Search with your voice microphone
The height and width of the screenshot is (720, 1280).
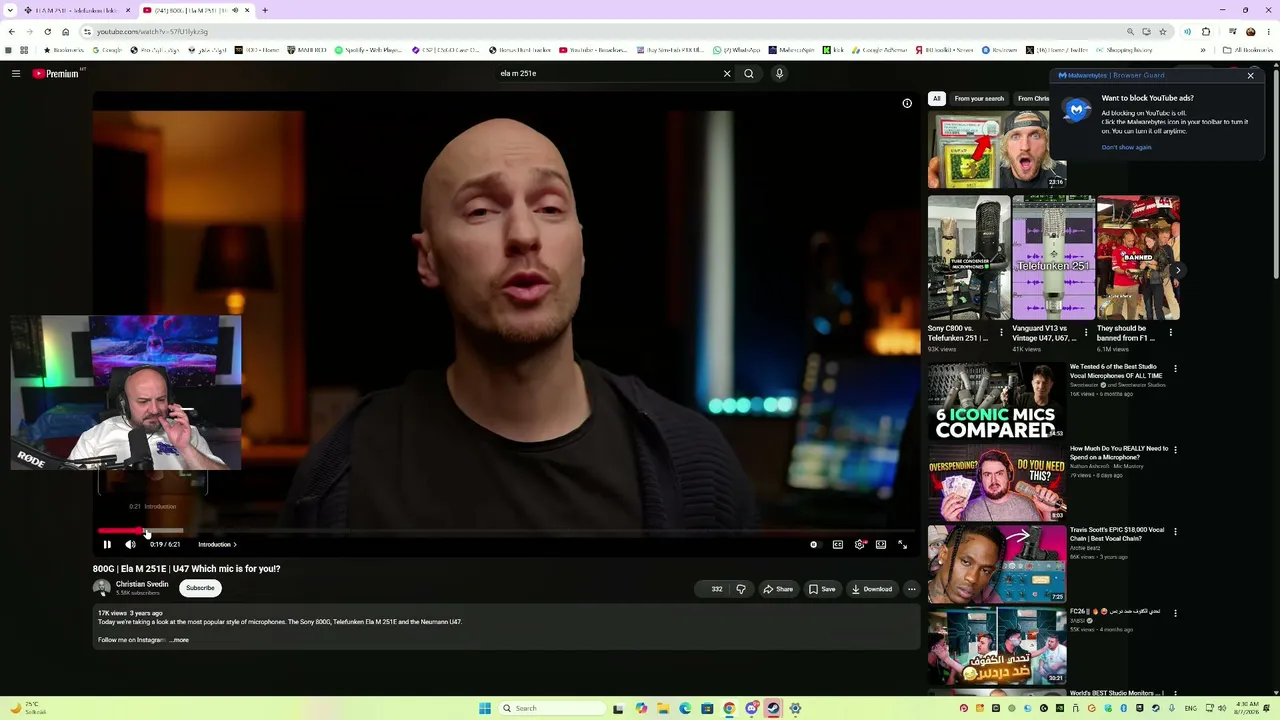779,73
